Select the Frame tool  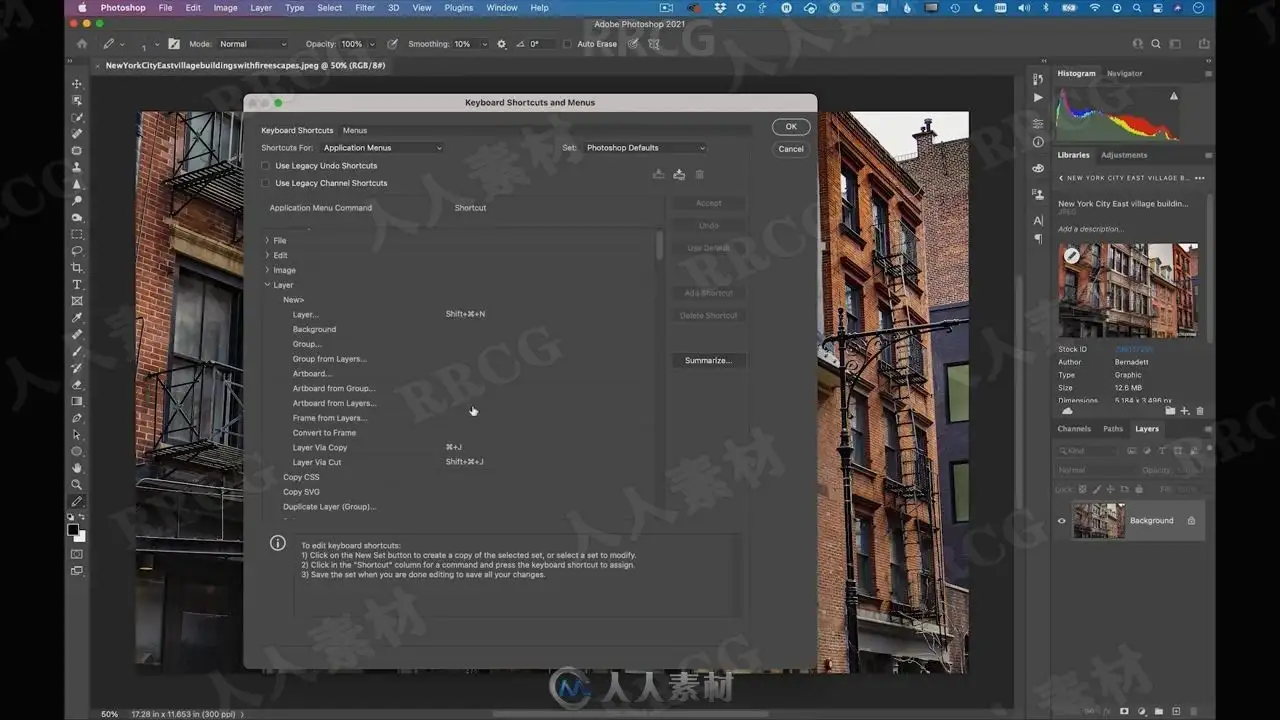click(x=77, y=301)
